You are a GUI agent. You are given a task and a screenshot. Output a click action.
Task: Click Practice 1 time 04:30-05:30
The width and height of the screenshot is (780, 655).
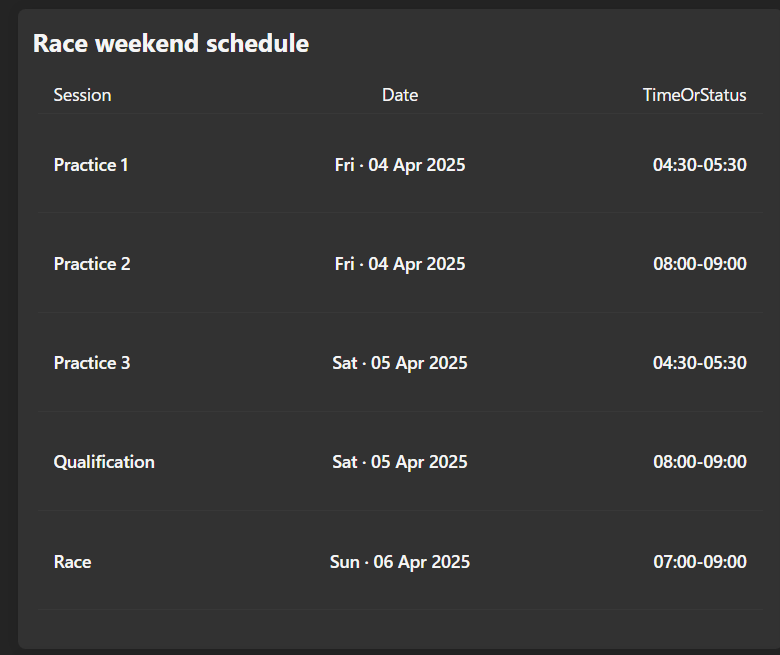click(x=699, y=165)
